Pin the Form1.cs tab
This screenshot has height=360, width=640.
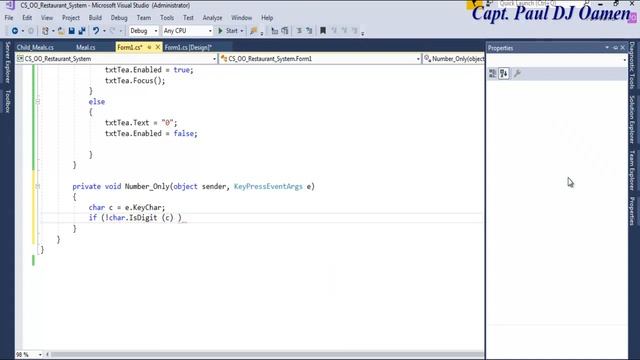[149, 47]
